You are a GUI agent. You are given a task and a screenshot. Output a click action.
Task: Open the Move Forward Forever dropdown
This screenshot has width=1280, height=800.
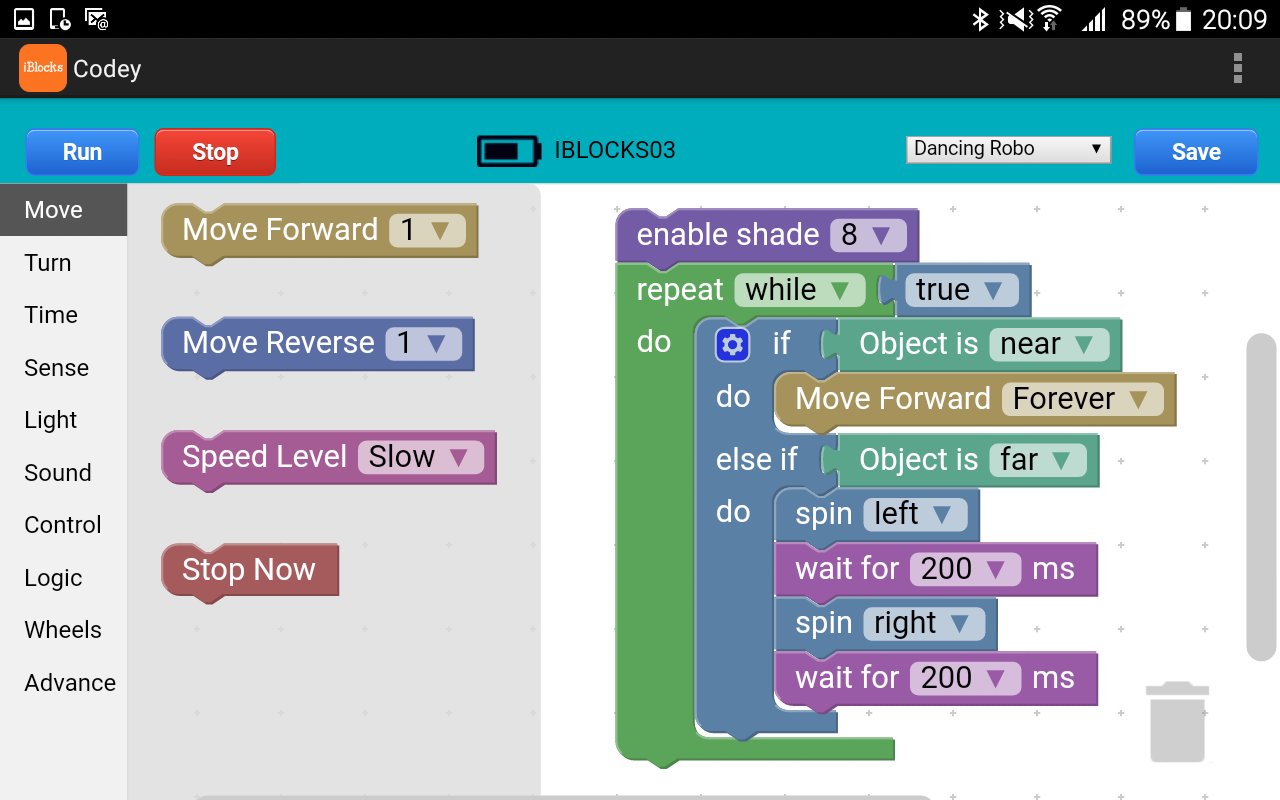pos(1083,399)
